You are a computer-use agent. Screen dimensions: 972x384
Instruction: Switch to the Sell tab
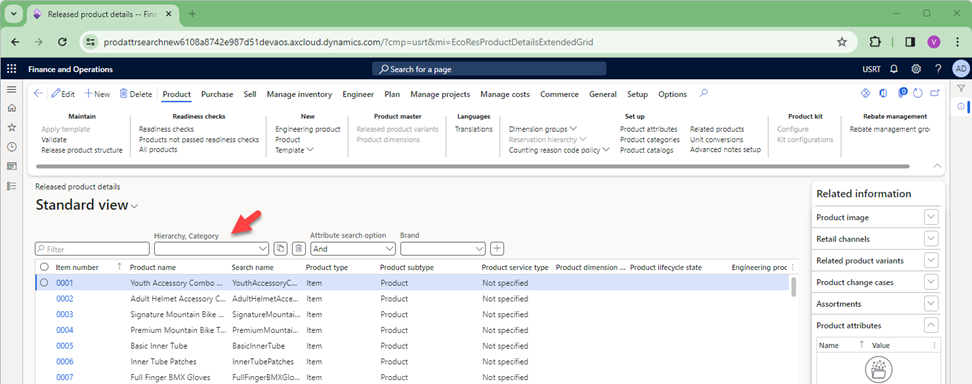point(250,94)
